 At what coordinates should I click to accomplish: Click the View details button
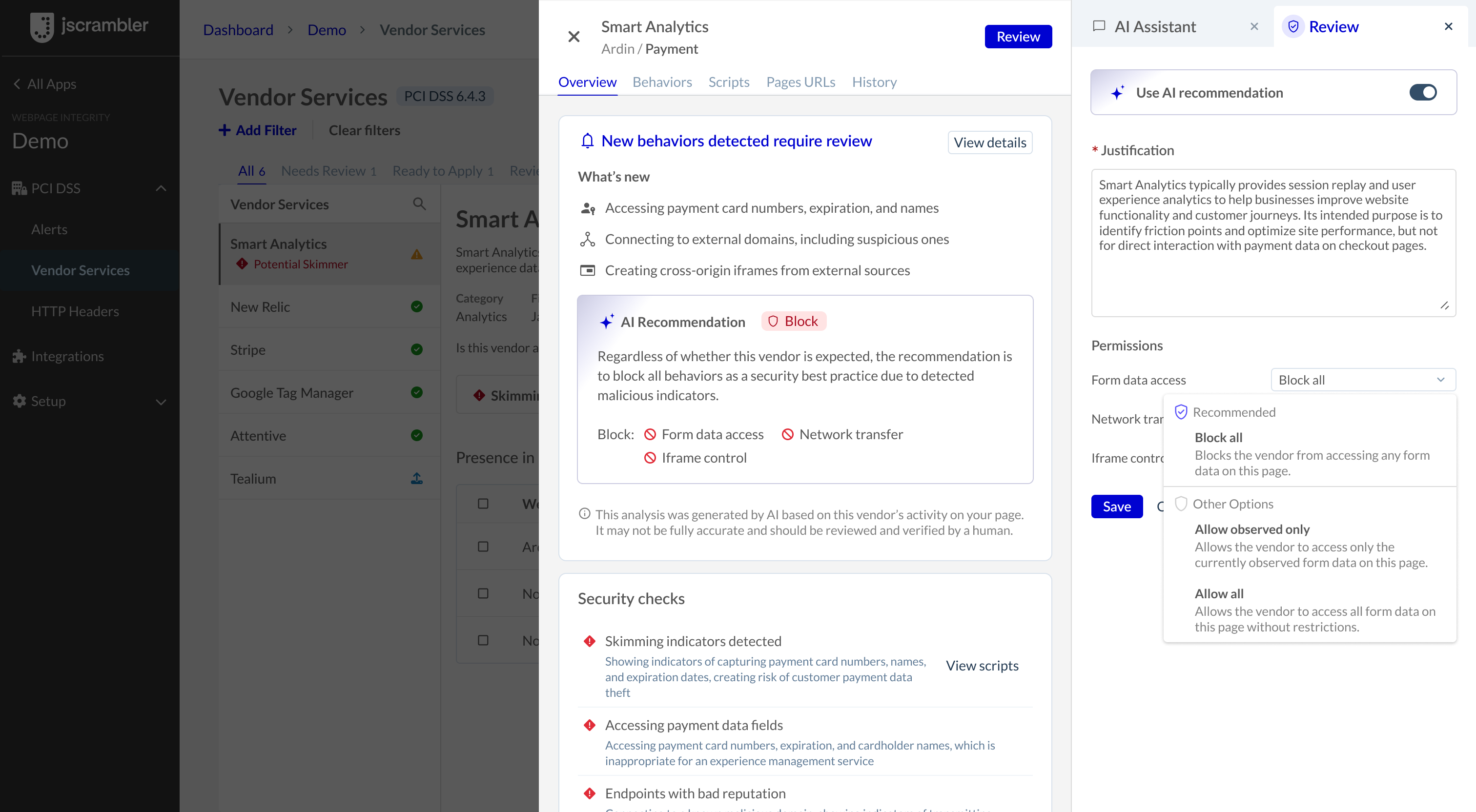(x=989, y=142)
